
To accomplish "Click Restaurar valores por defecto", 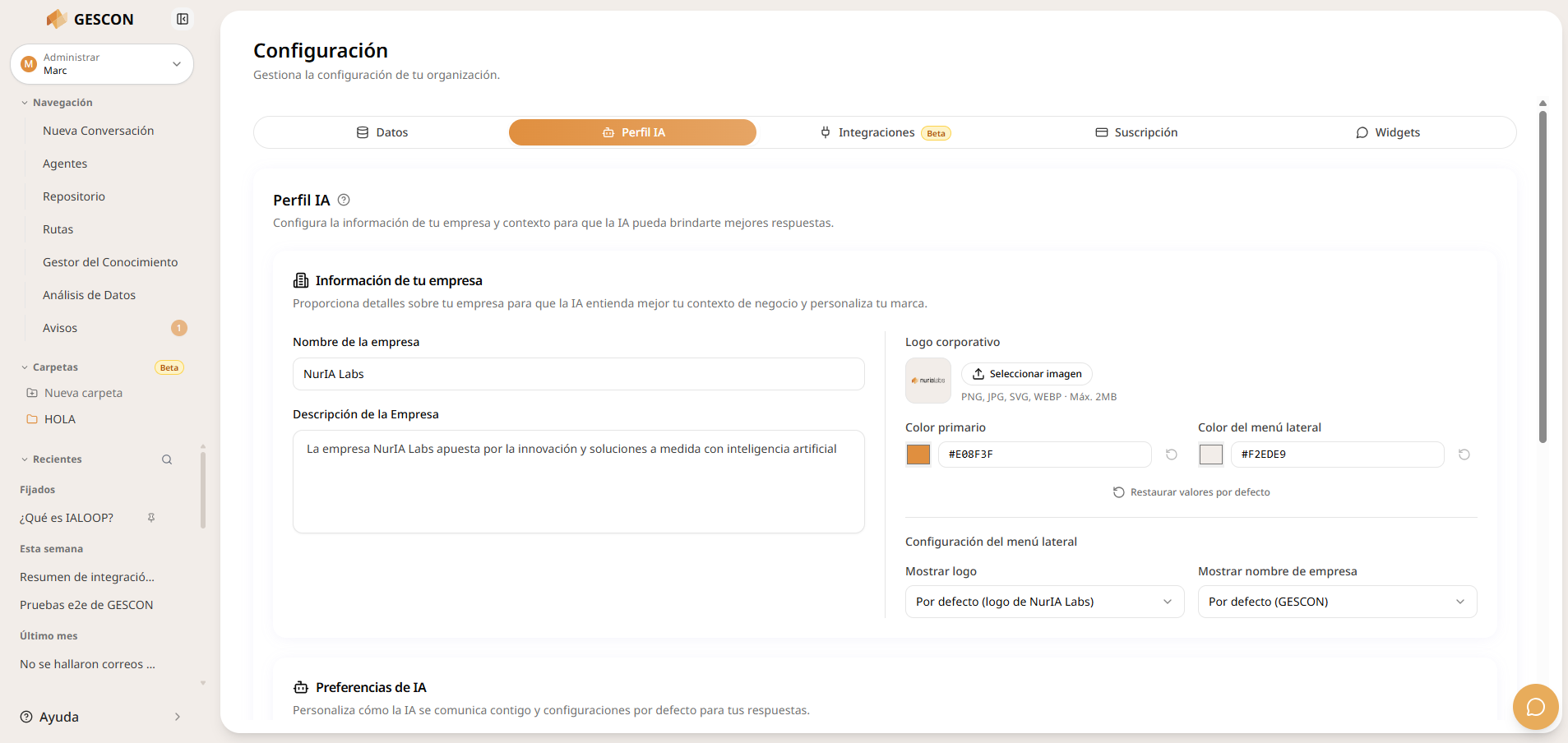I will (x=1191, y=492).
